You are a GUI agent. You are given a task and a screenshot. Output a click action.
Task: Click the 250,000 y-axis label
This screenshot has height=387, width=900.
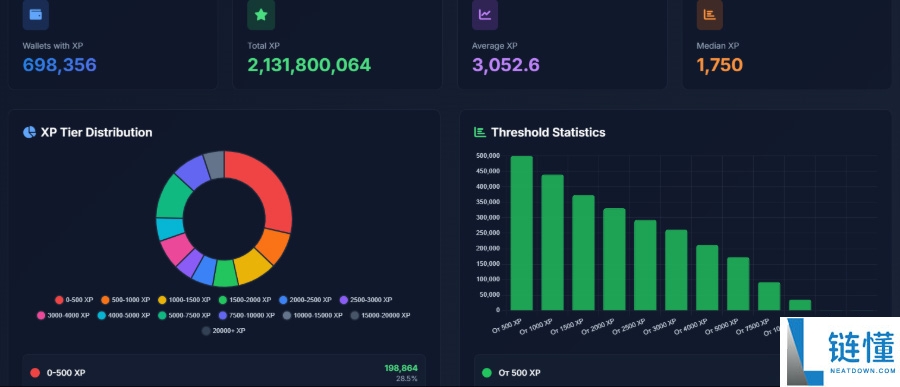[488, 233]
